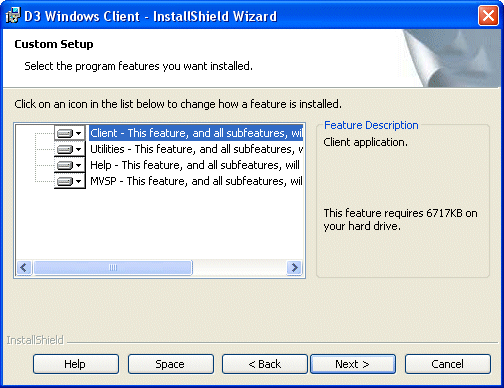504x388 pixels.
Task: Click the 'Client application.' description text
Action: click(365, 142)
